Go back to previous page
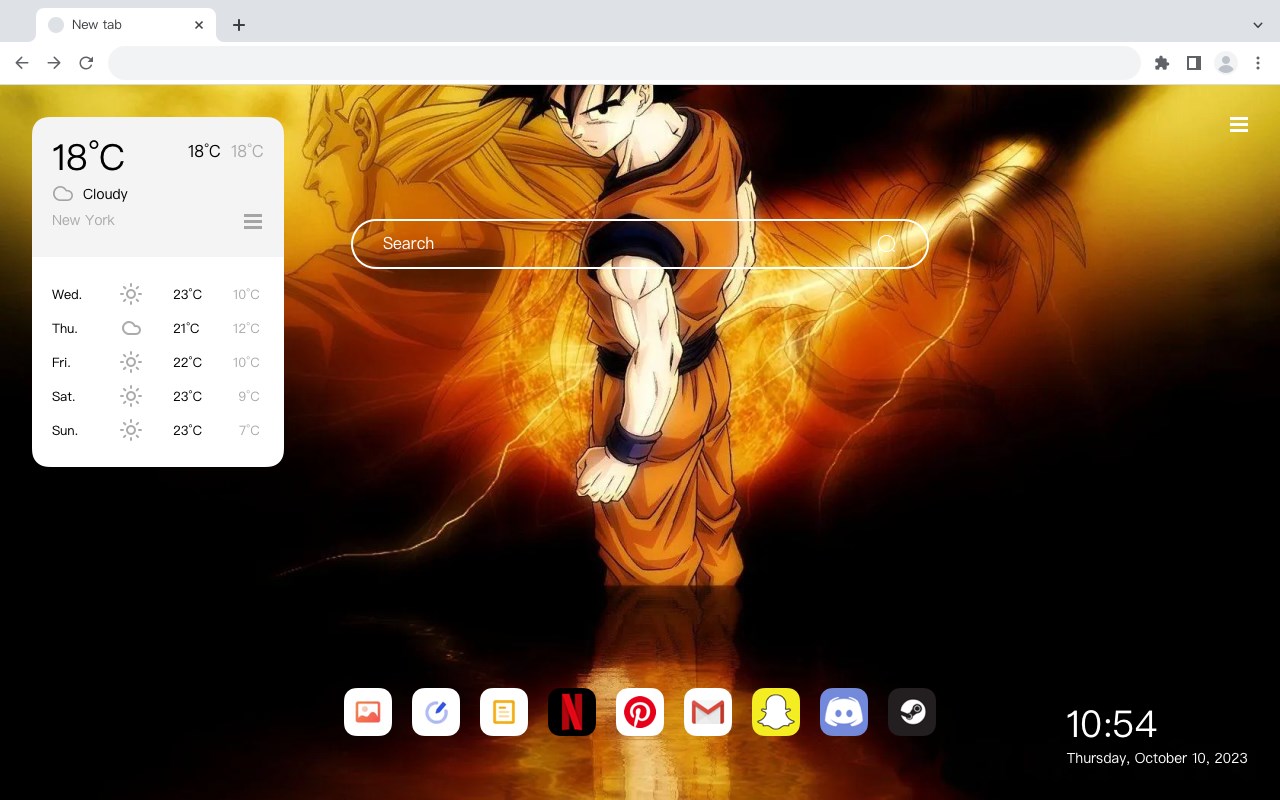Viewport: 1280px width, 800px height. click(x=22, y=63)
